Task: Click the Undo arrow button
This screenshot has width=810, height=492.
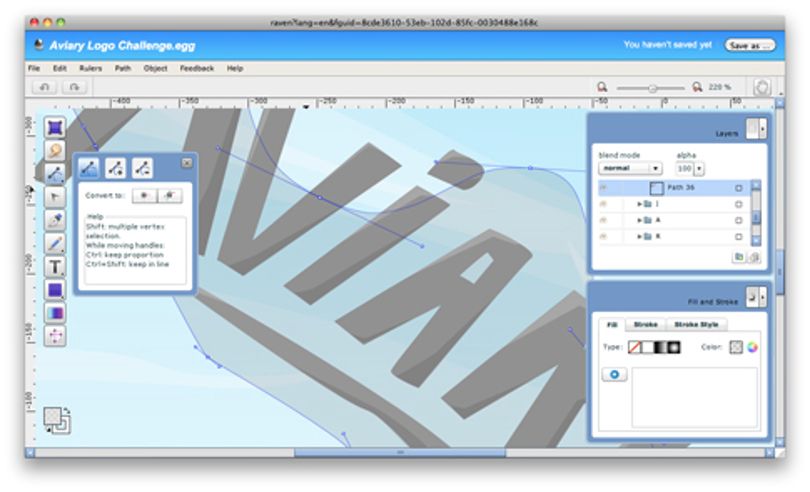Action: pos(44,87)
